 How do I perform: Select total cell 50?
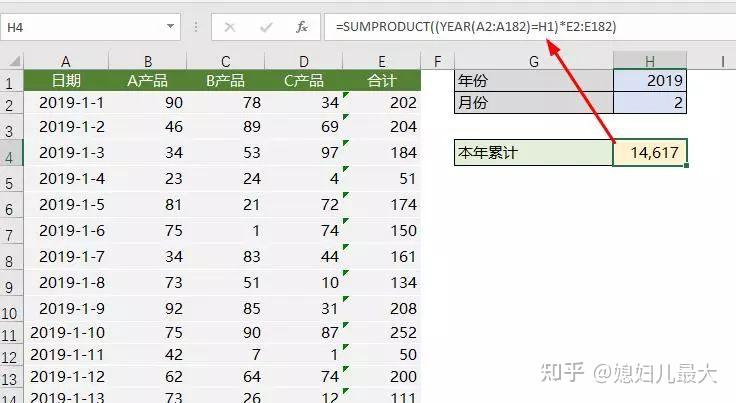click(x=382, y=355)
